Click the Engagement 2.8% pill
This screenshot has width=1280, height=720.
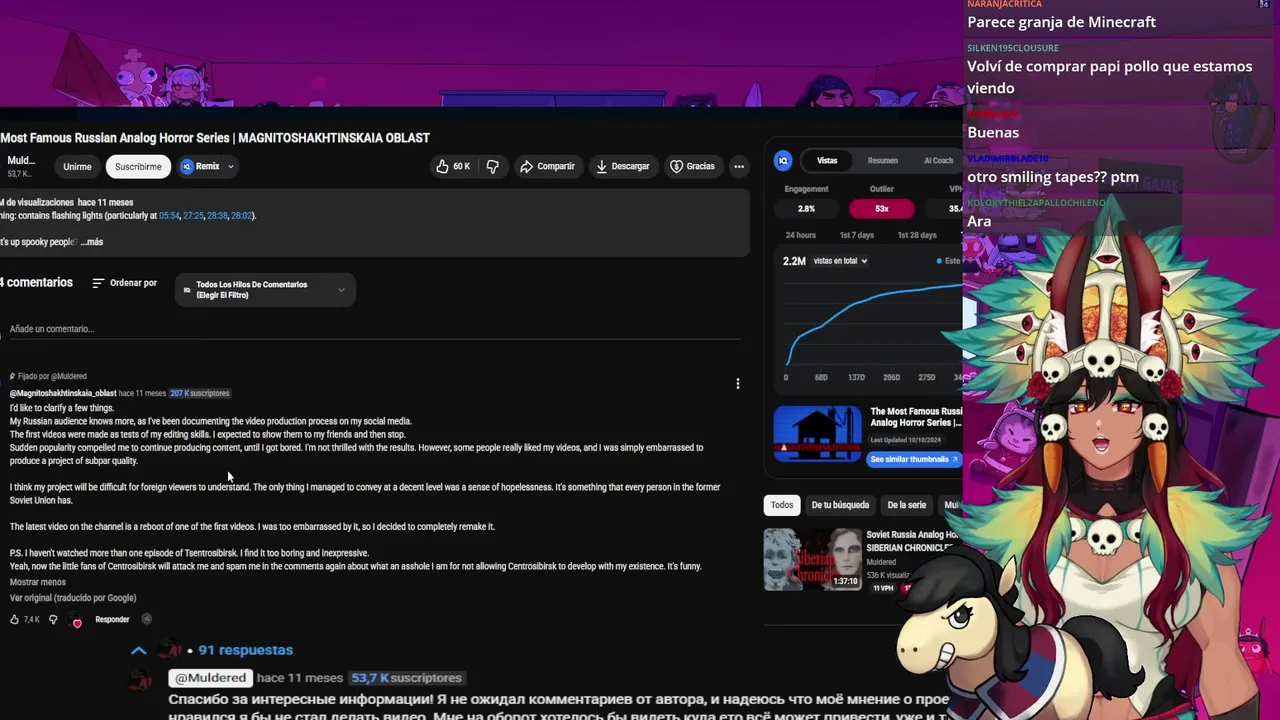[x=806, y=209]
